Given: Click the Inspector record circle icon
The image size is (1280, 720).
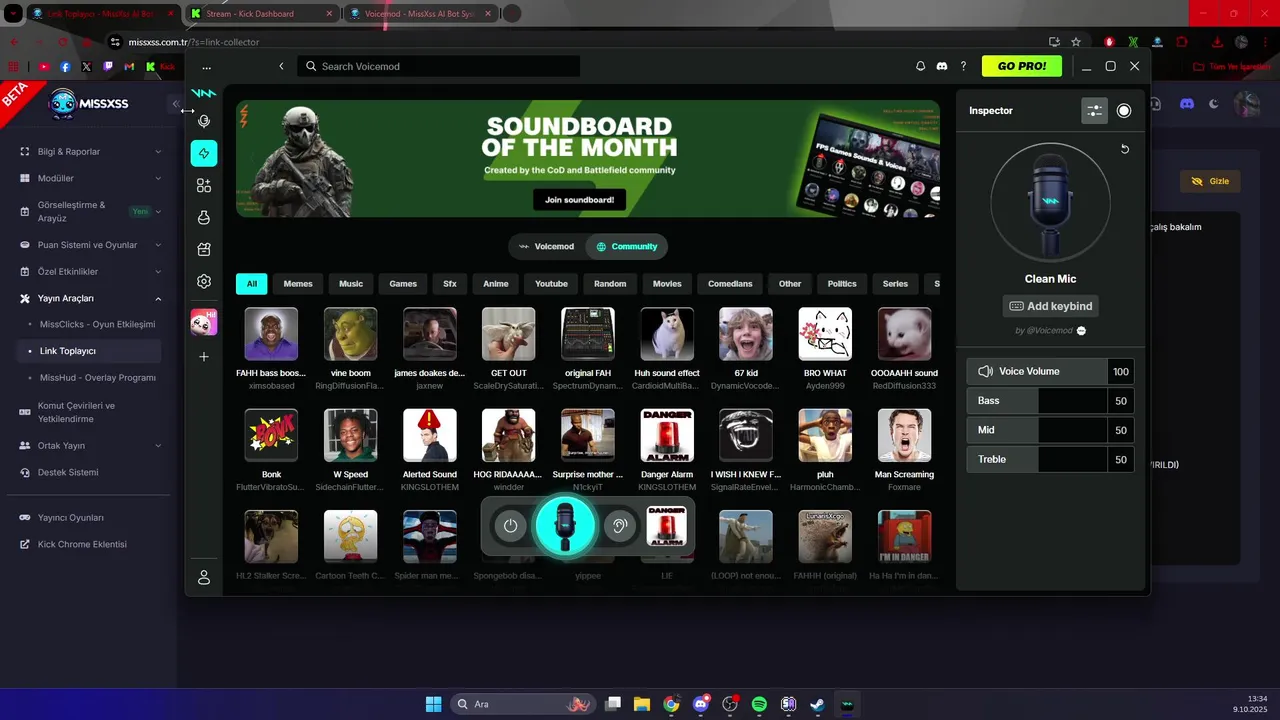Looking at the screenshot, I should tap(1124, 110).
